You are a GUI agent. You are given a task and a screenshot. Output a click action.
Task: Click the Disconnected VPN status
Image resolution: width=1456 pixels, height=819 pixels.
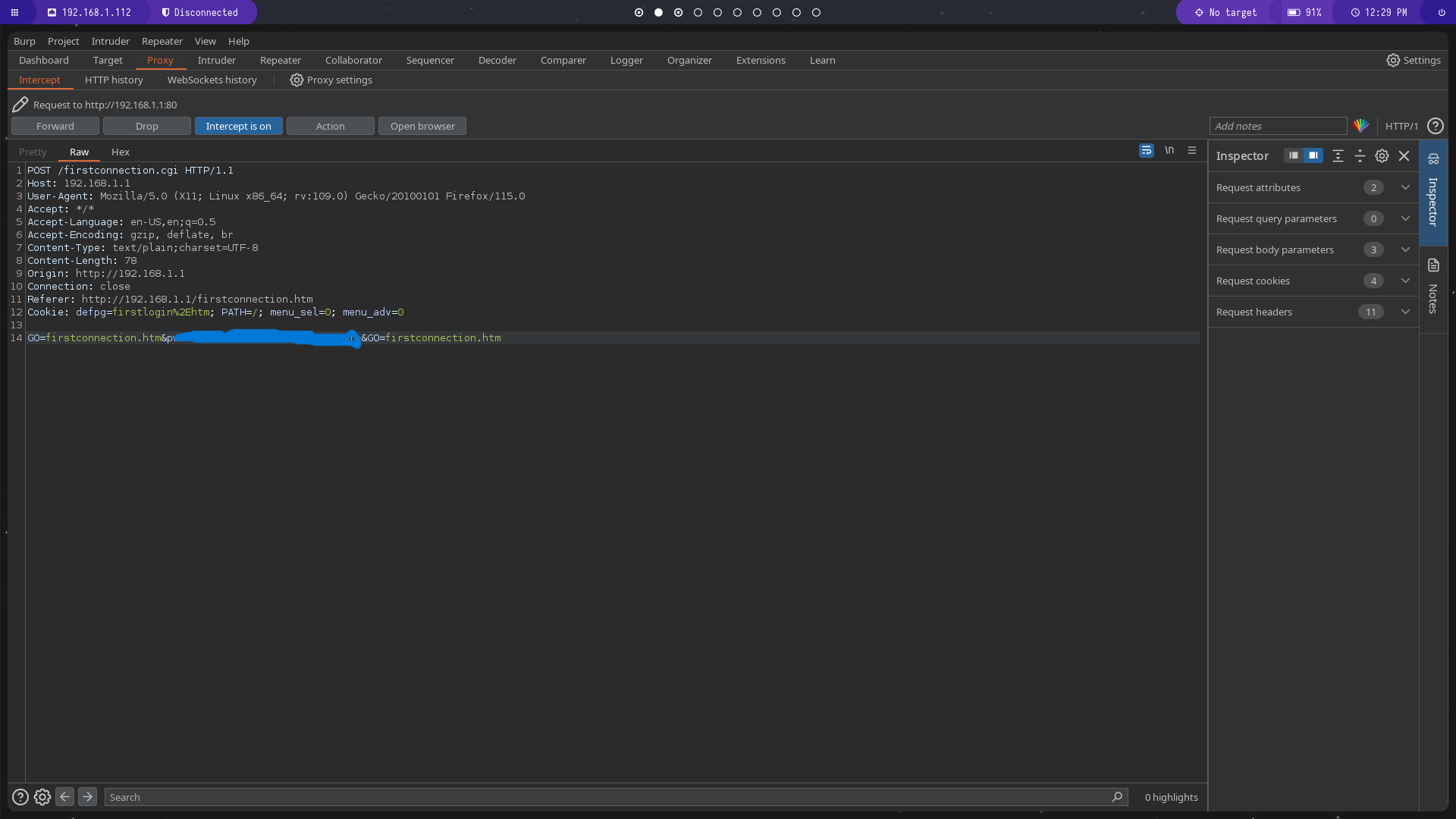pos(200,12)
